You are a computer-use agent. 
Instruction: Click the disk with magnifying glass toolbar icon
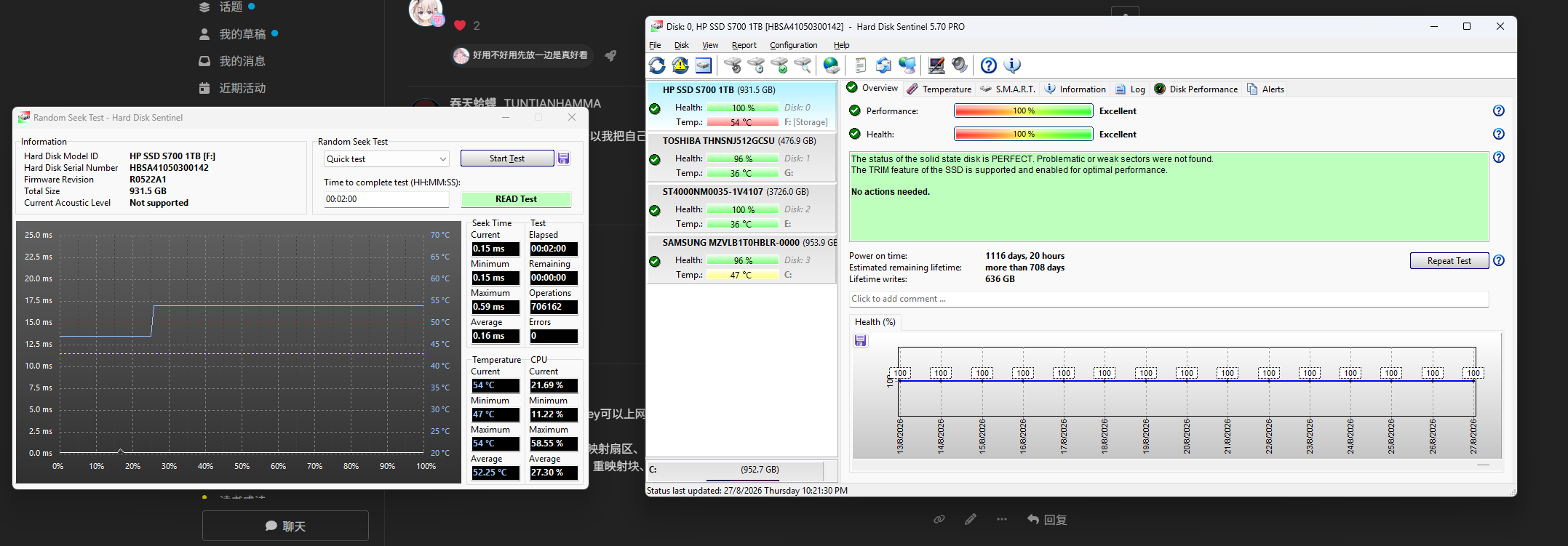click(x=803, y=65)
